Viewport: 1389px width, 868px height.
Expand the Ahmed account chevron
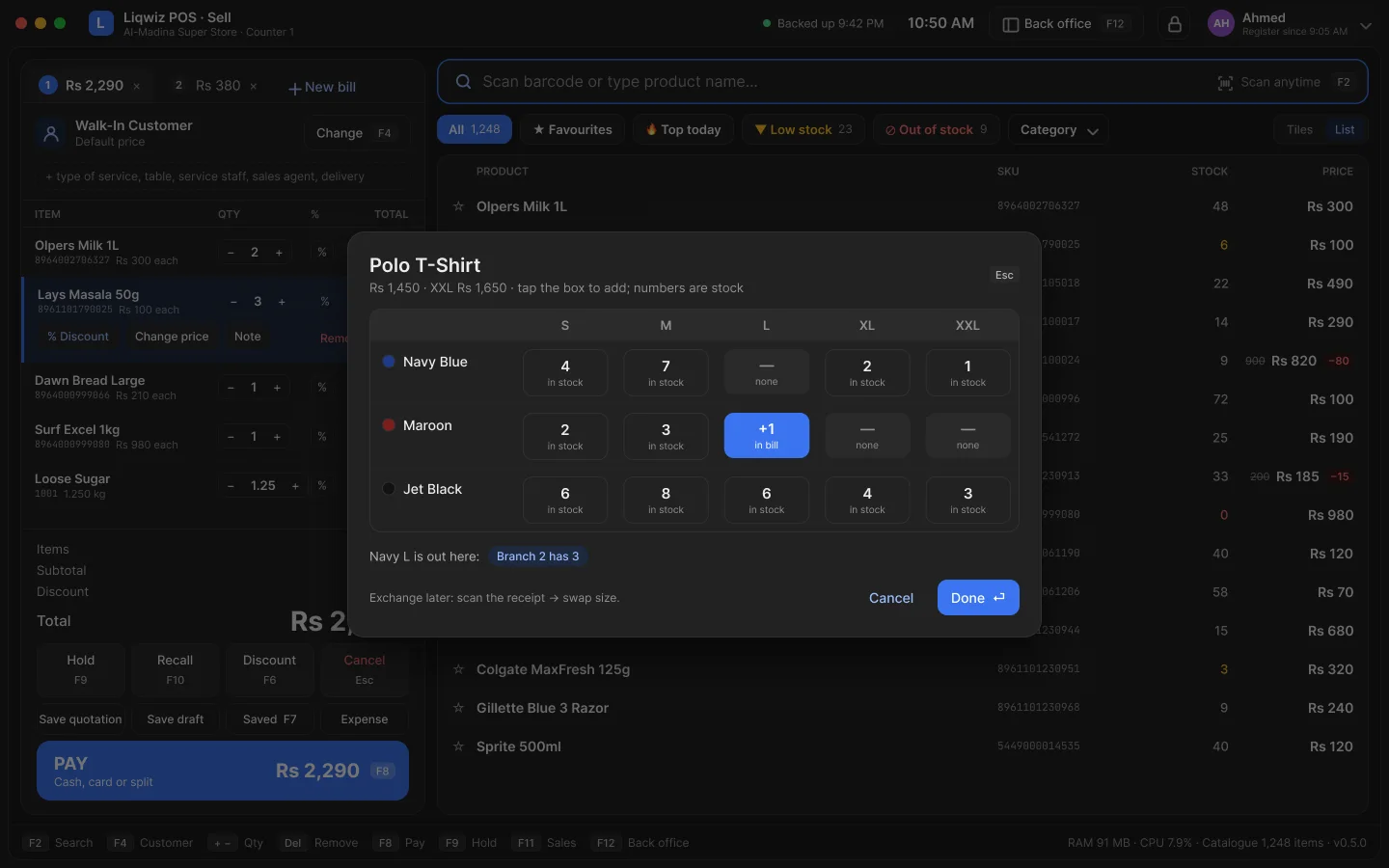(1366, 26)
